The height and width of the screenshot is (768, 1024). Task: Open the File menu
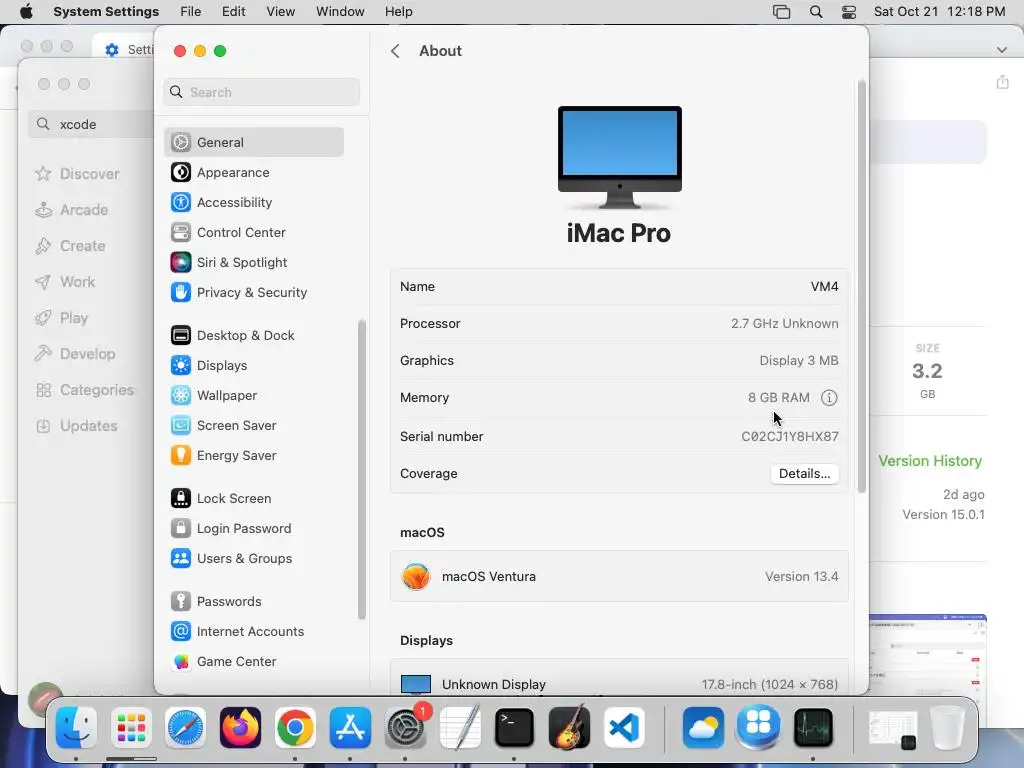point(191,12)
